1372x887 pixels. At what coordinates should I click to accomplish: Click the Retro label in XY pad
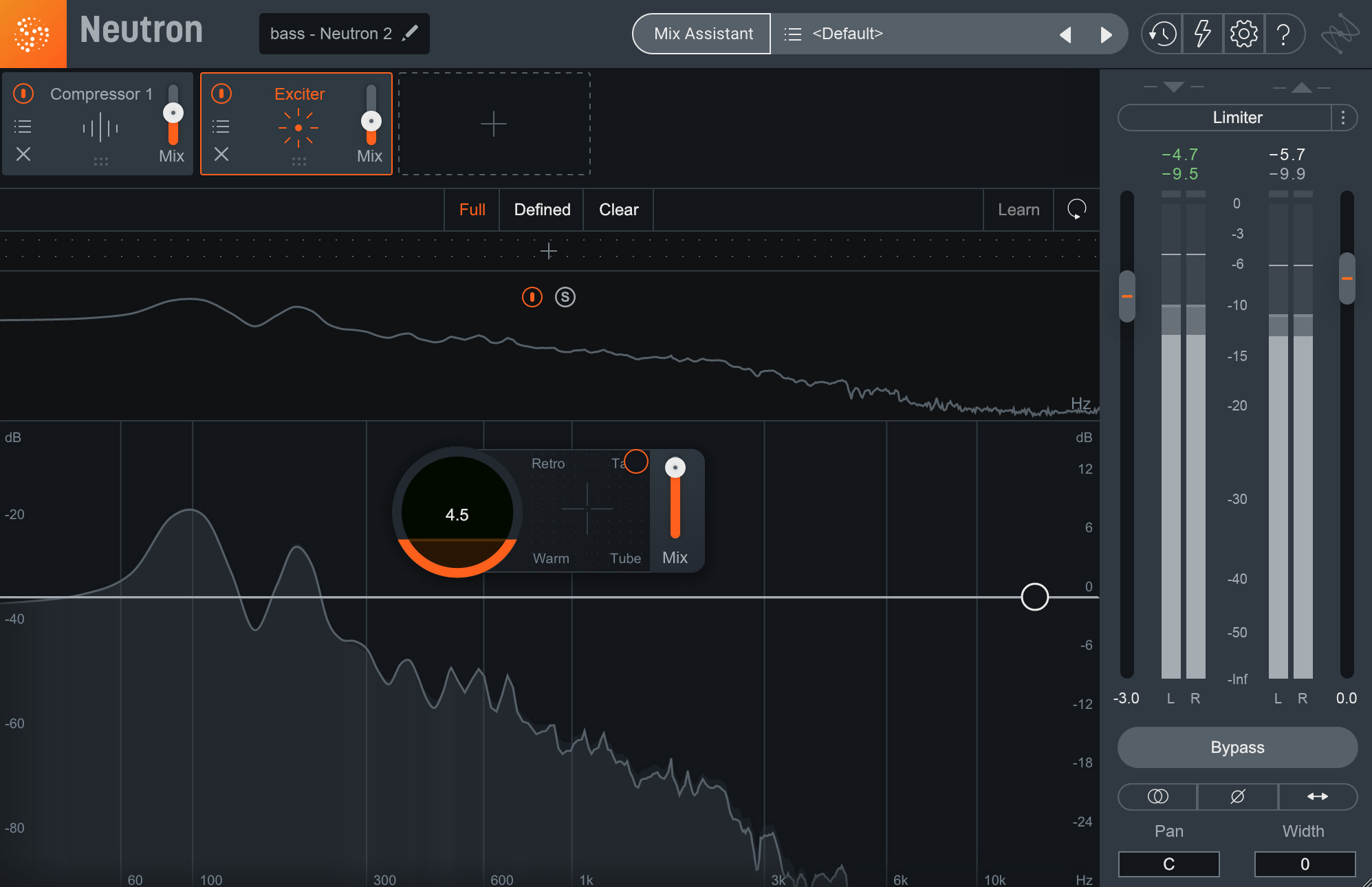pos(548,463)
